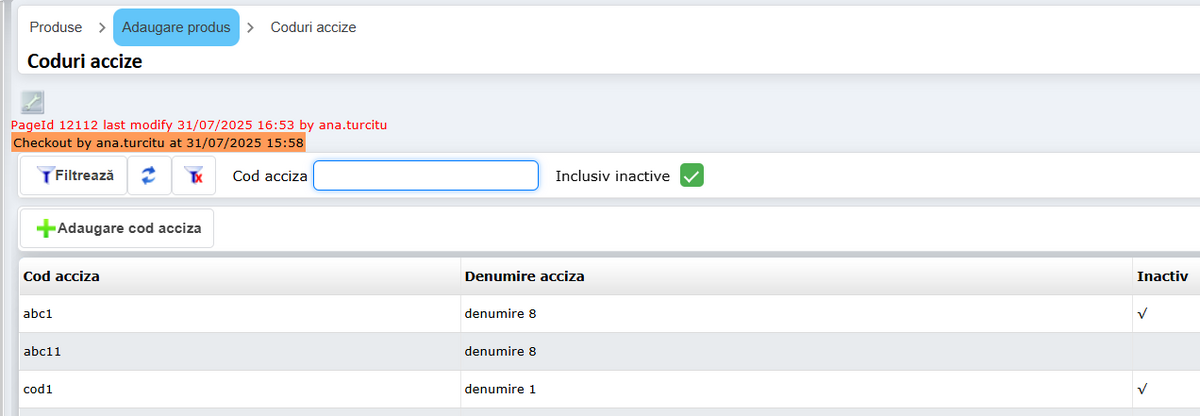Click the Inactiv checkmark for cod1
This screenshot has height=416, width=1200.
[1142, 390]
